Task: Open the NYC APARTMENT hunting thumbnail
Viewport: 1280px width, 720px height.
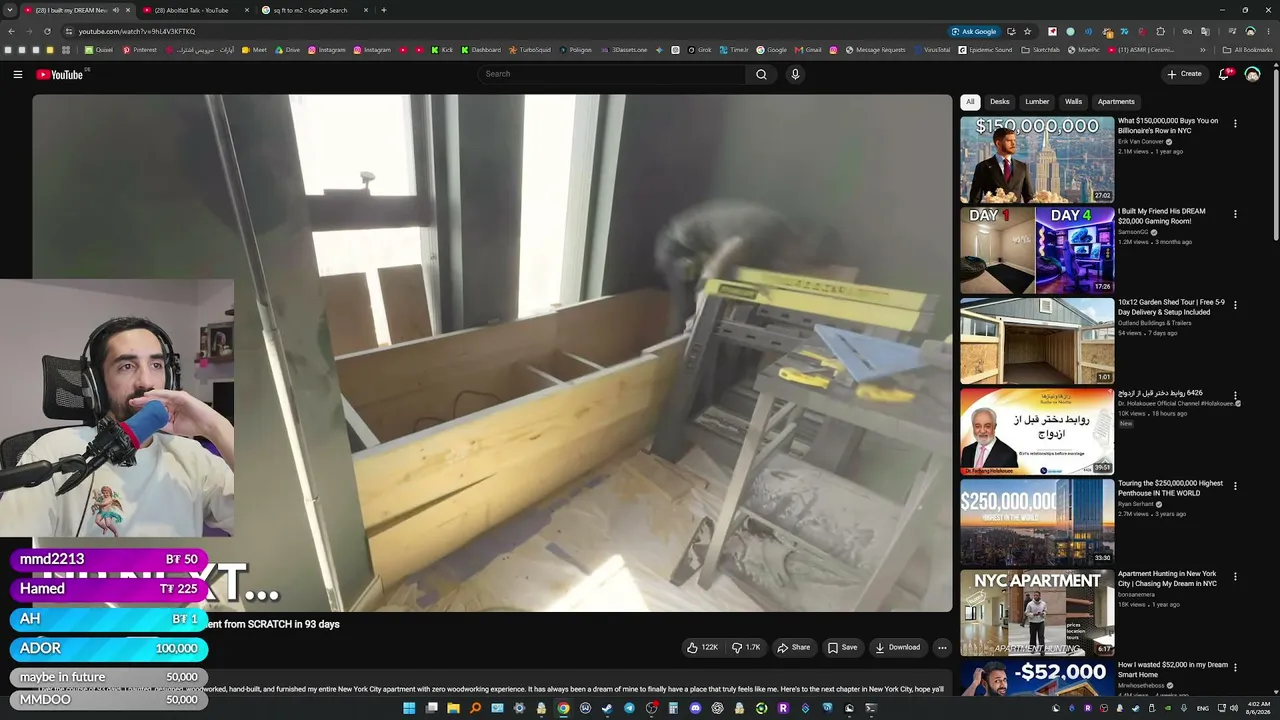Action: tap(1037, 612)
